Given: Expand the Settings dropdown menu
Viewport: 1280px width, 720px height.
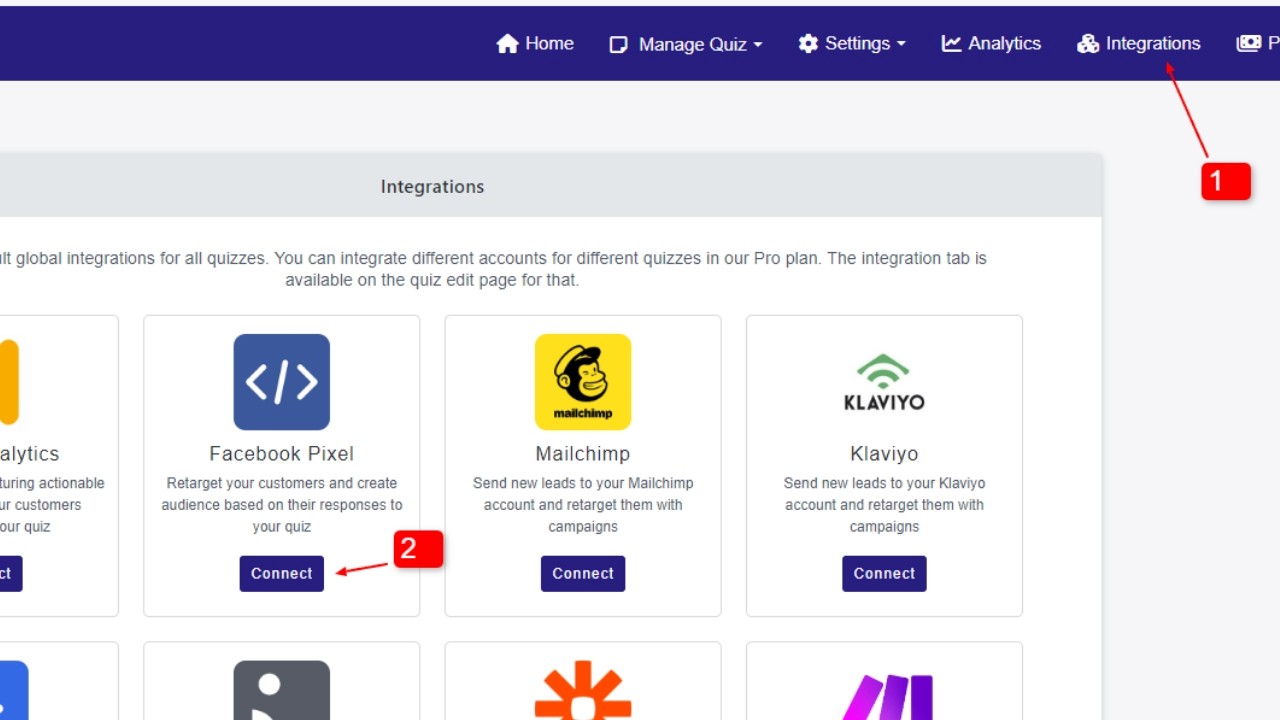Looking at the screenshot, I should (852, 43).
